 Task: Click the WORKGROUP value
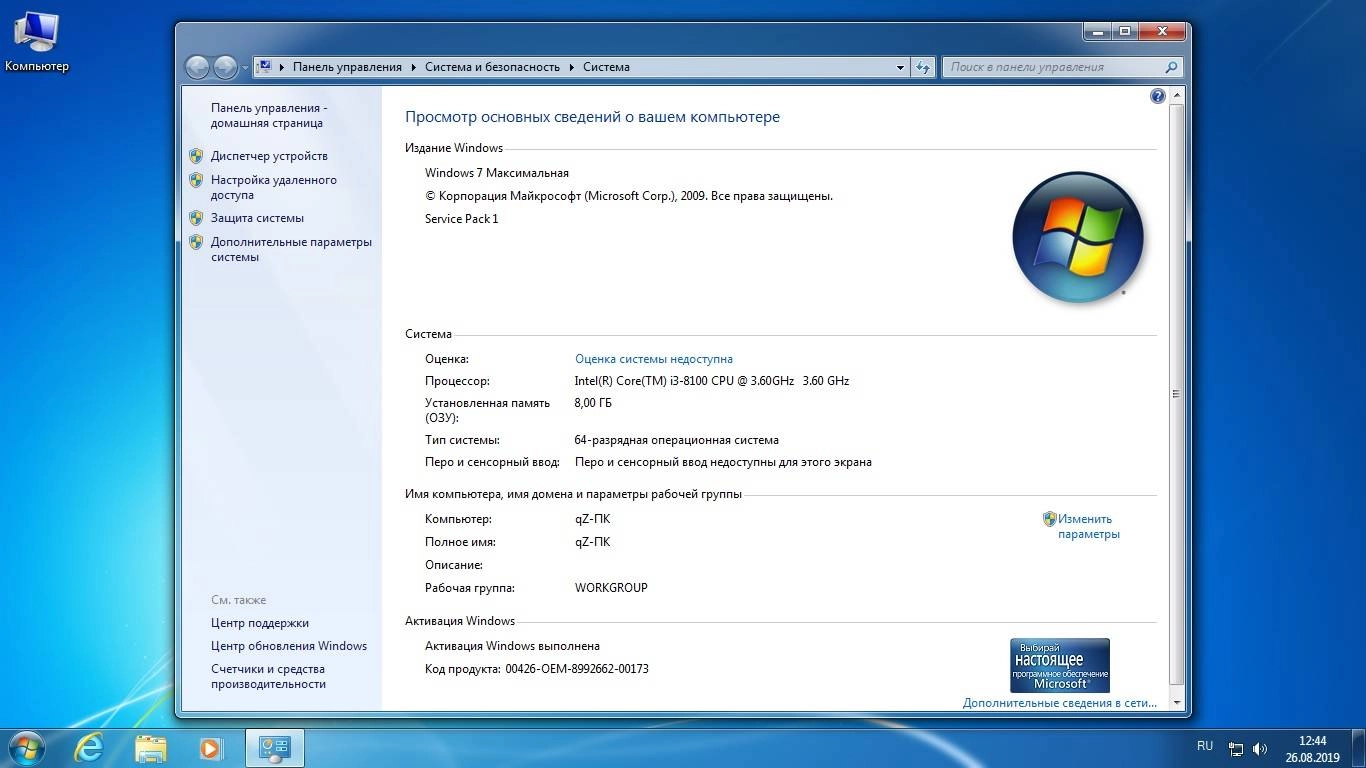coord(611,588)
